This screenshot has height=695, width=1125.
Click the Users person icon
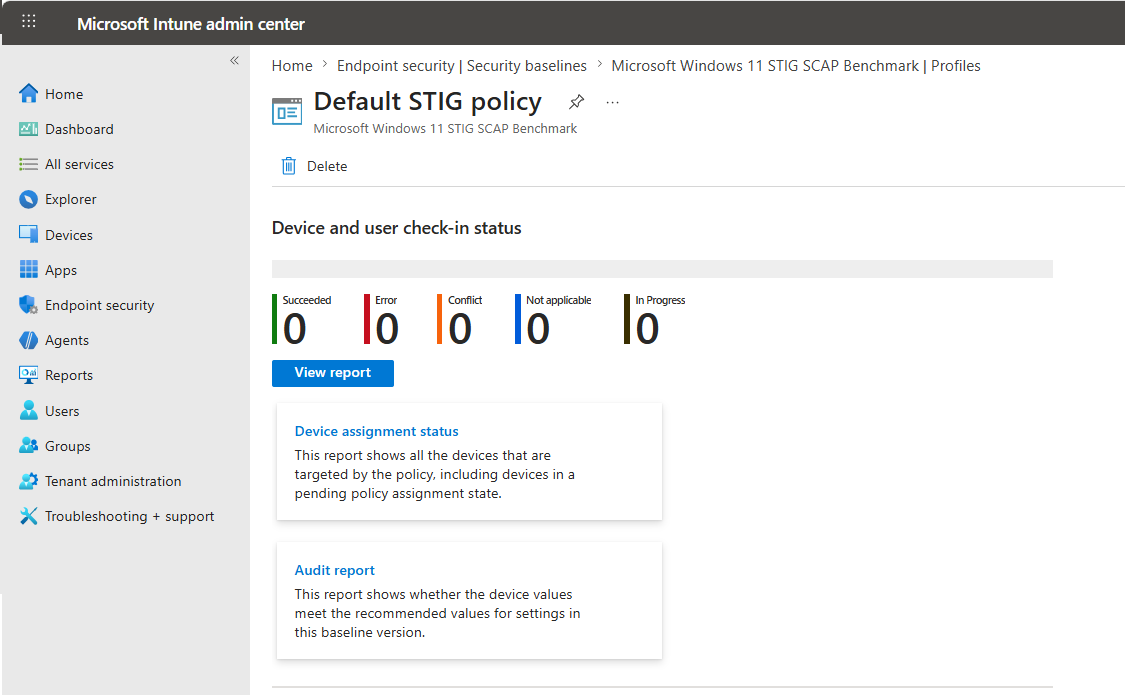tap(29, 410)
